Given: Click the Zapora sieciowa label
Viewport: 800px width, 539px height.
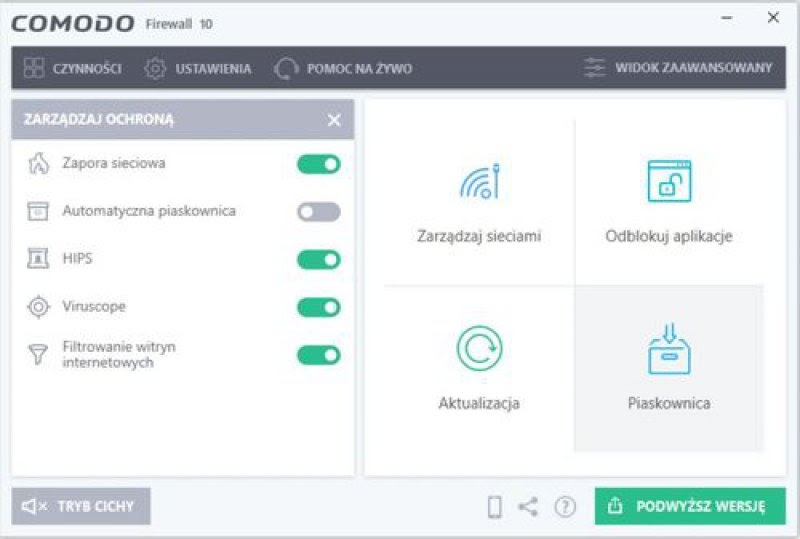Looking at the screenshot, I should tap(114, 163).
